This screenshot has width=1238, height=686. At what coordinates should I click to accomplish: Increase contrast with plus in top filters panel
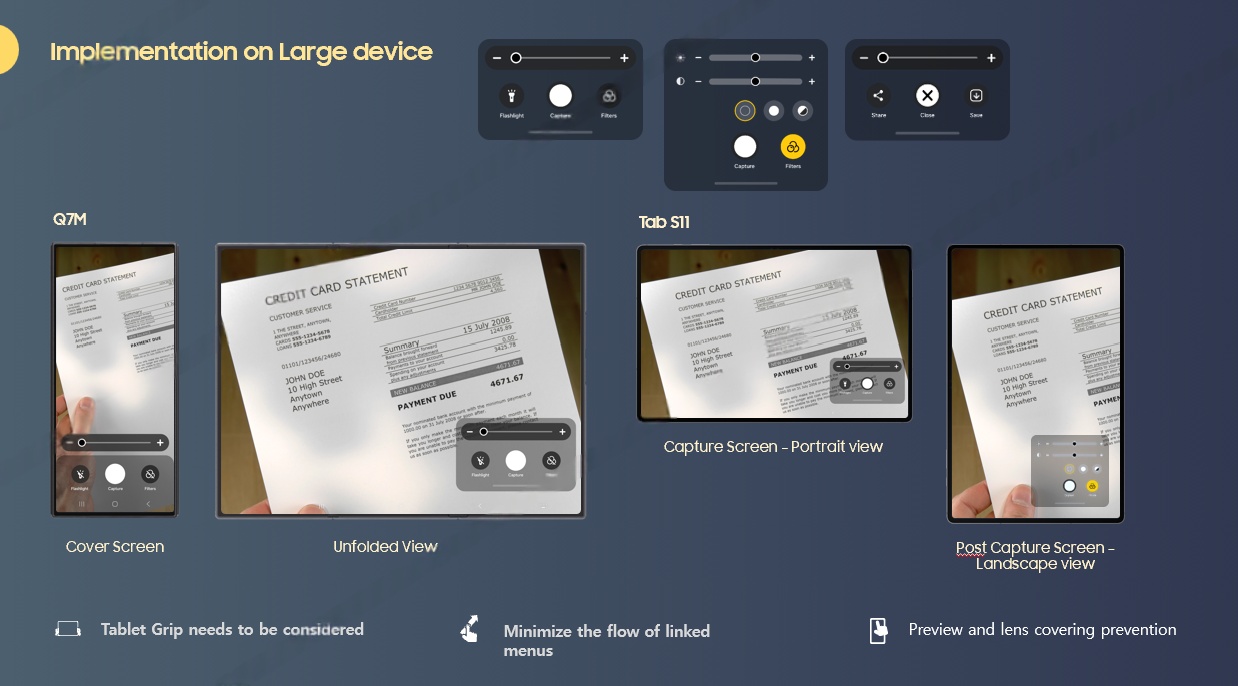pyautogui.click(x=811, y=81)
